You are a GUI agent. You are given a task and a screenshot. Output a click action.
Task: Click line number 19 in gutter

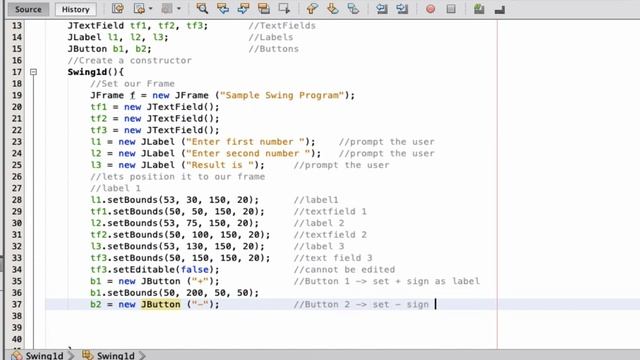16,95
